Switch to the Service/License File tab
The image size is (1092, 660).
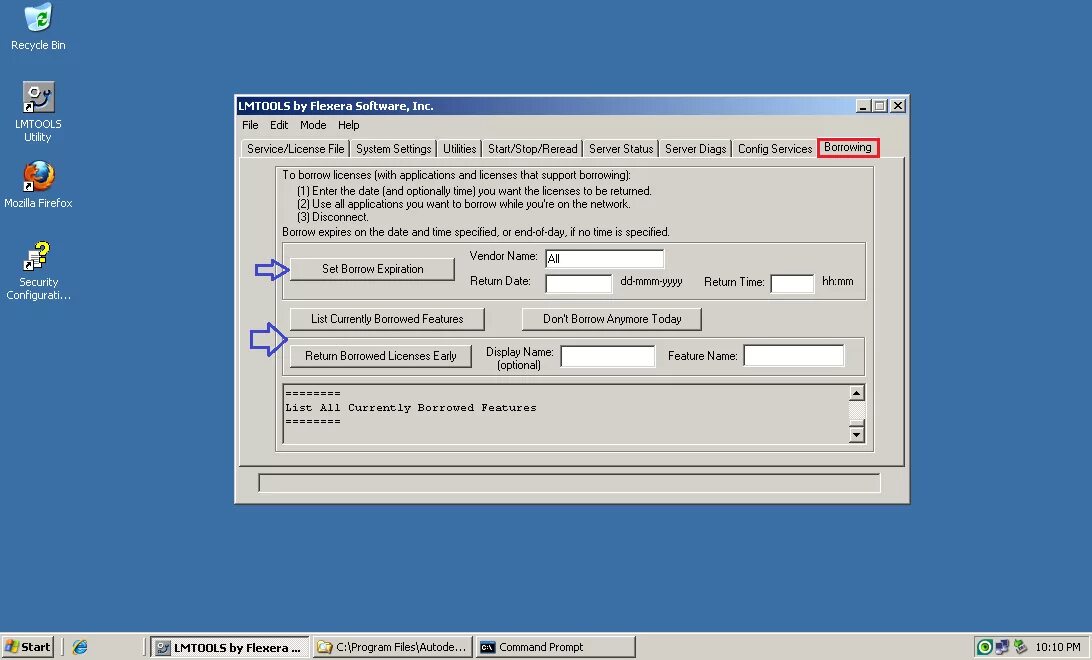tap(295, 149)
